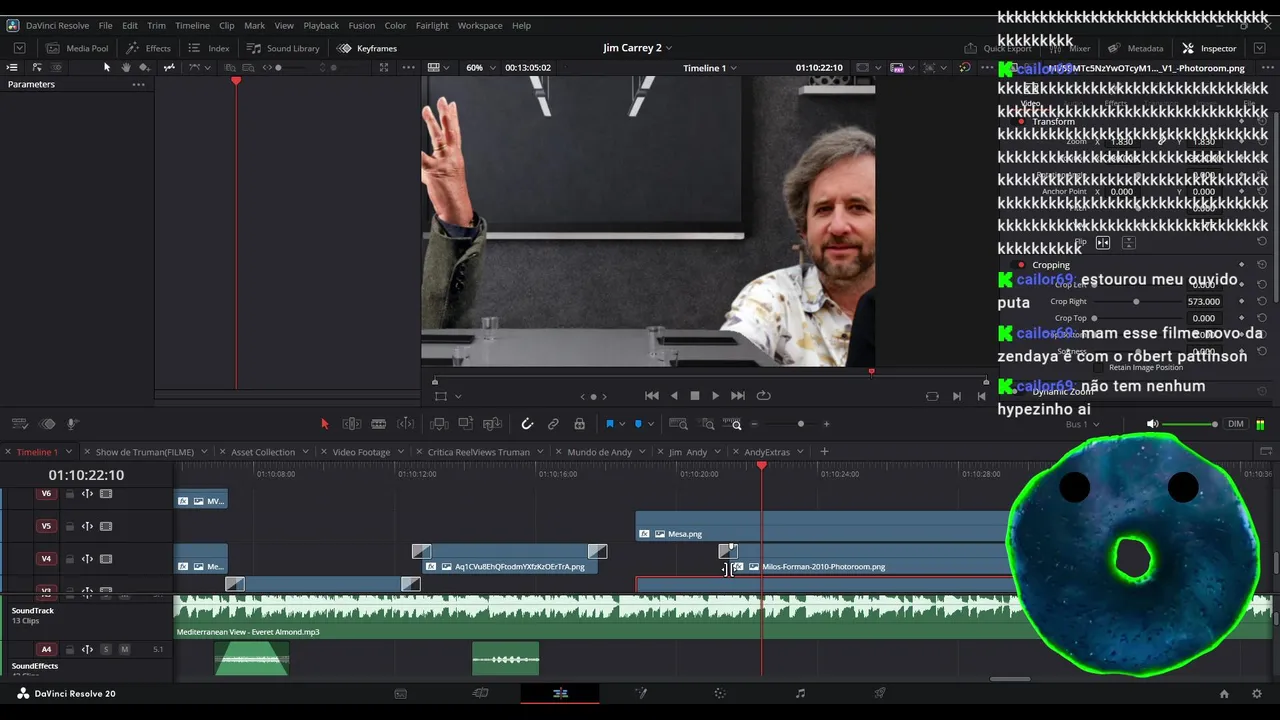Open the Fairlight menu
The image size is (1280, 720).
point(432,25)
